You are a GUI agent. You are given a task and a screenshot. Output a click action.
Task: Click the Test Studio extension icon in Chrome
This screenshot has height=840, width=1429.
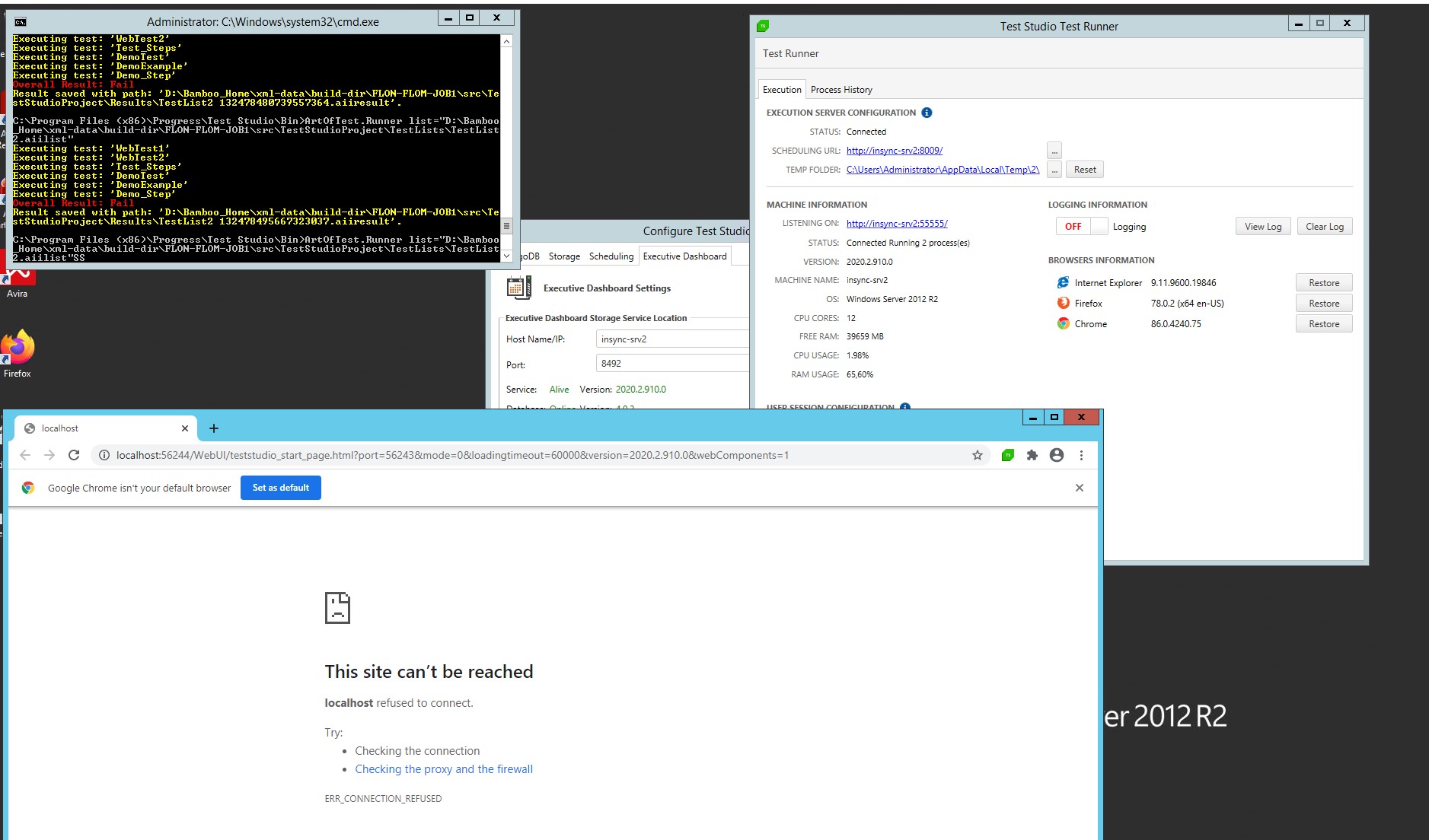1007,455
